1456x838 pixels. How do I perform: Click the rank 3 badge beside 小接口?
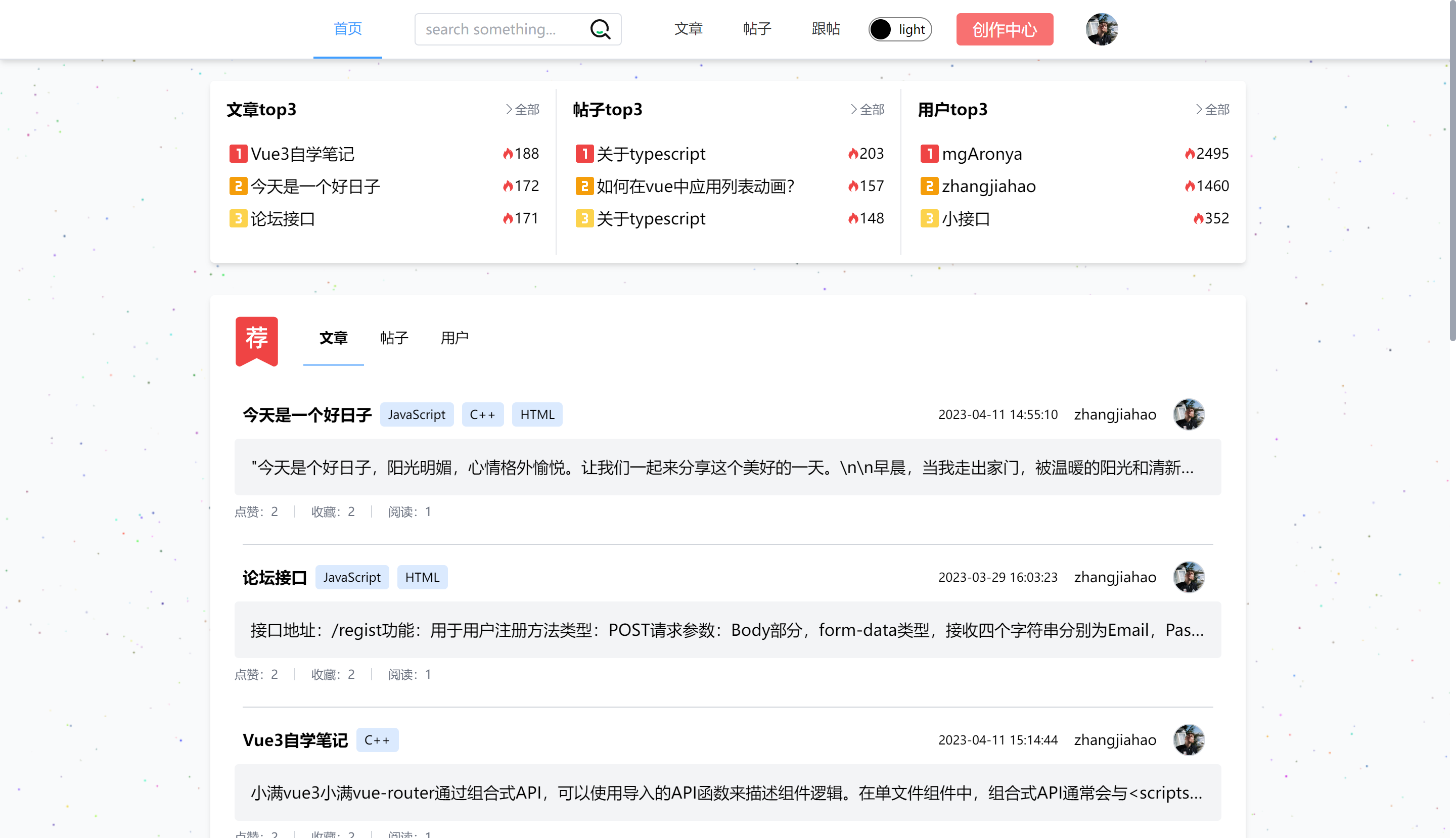[x=929, y=218]
